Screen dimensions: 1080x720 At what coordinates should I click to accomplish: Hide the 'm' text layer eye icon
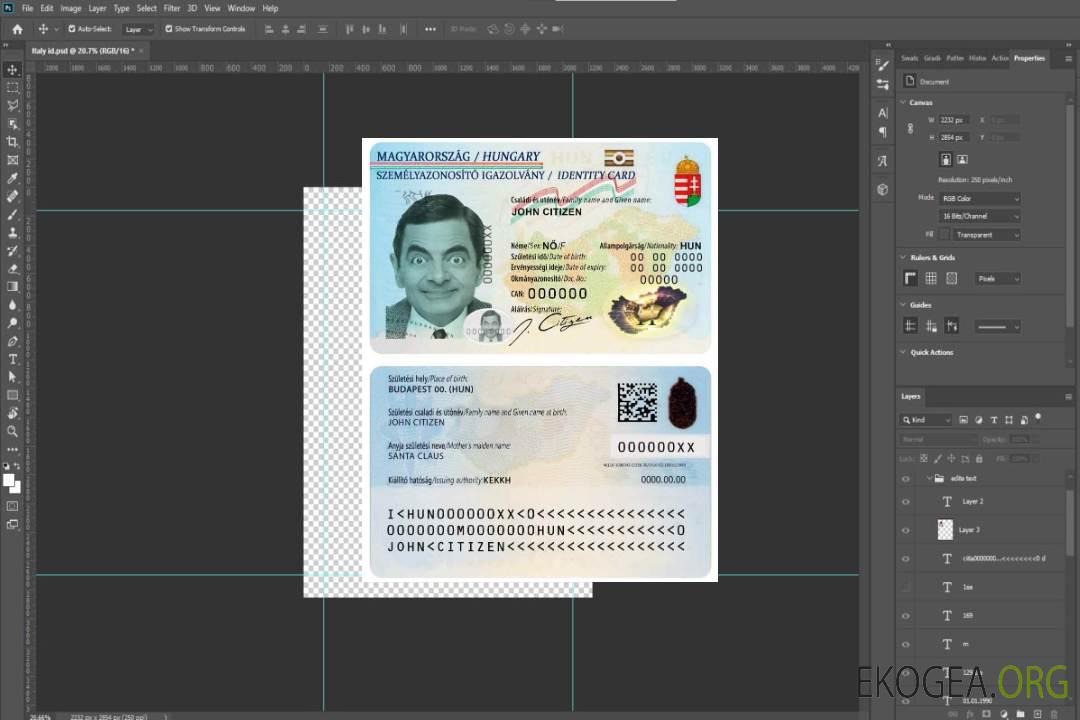pos(906,645)
